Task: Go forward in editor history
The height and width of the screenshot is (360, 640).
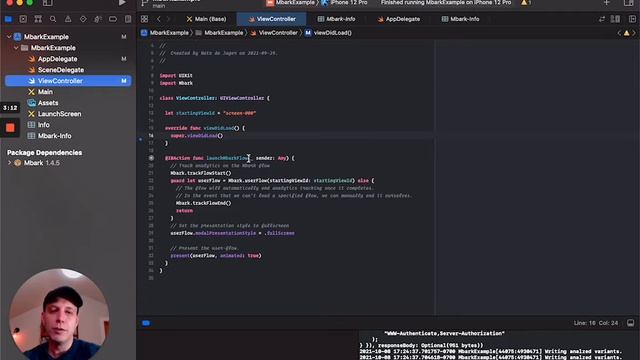Action: (x=168, y=19)
